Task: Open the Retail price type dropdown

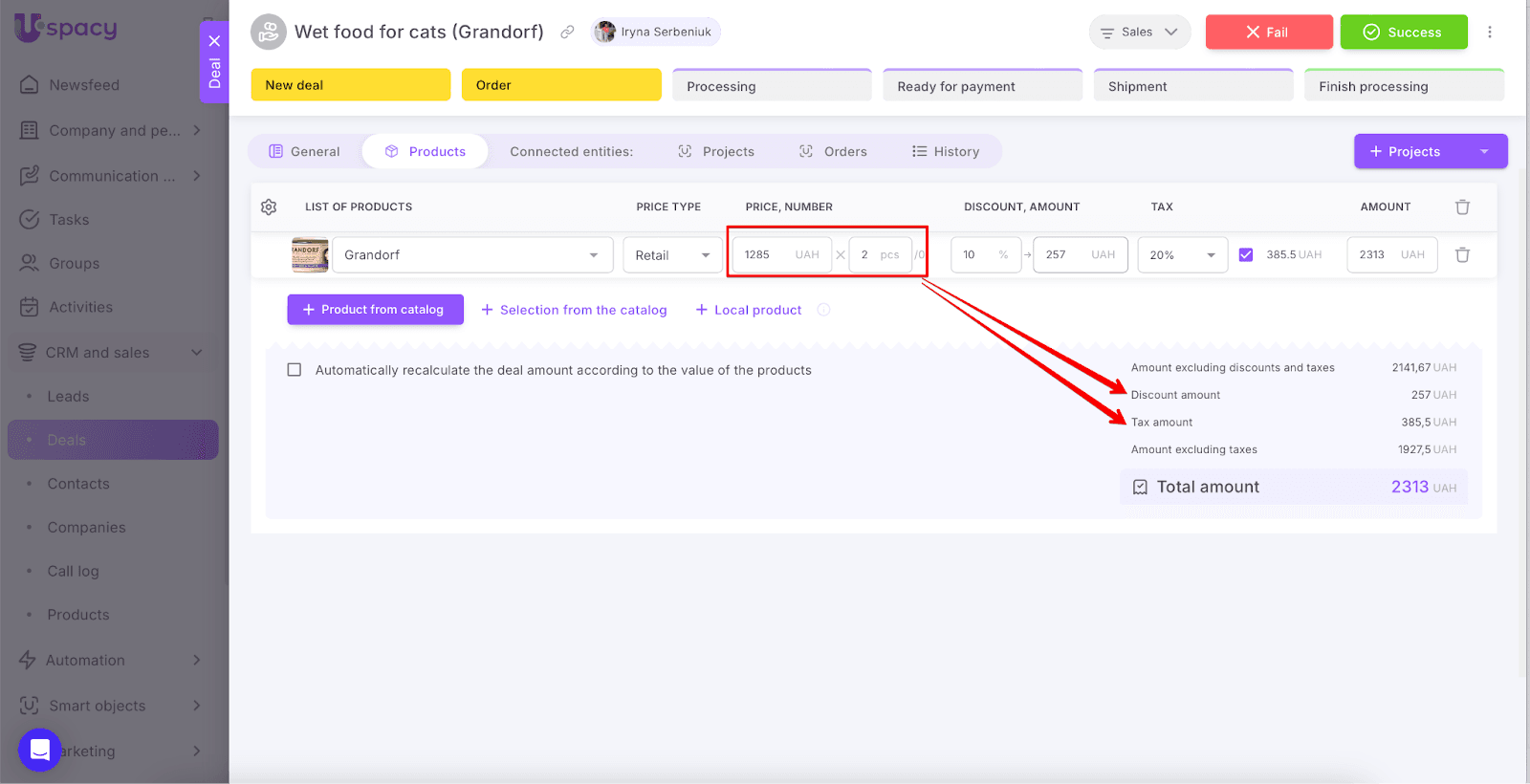Action: click(x=672, y=255)
